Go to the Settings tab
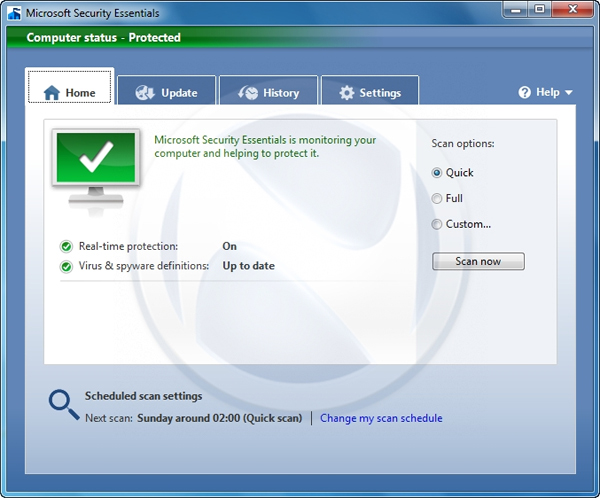The image size is (600, 498). pyautogui.click(x=370, y=92)
